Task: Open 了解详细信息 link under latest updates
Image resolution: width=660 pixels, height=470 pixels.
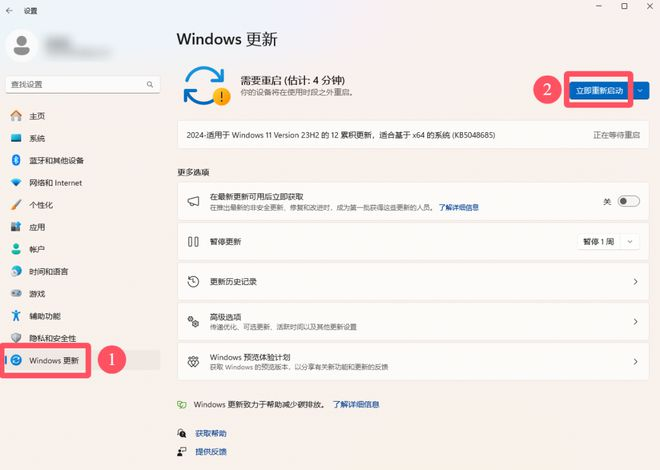Action: click(x=459, y=207)
